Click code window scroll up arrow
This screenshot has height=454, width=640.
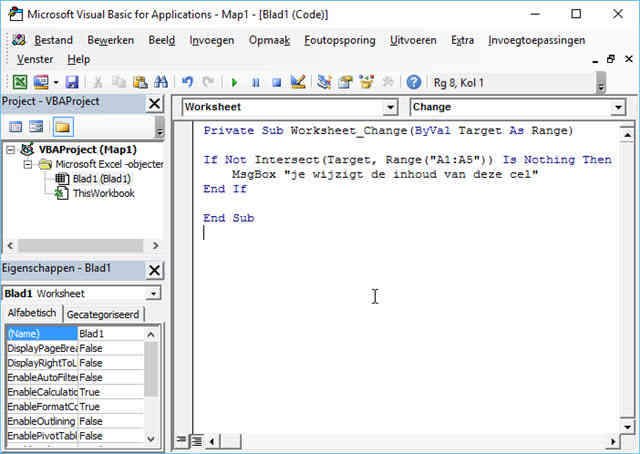(x=627, y=134)
